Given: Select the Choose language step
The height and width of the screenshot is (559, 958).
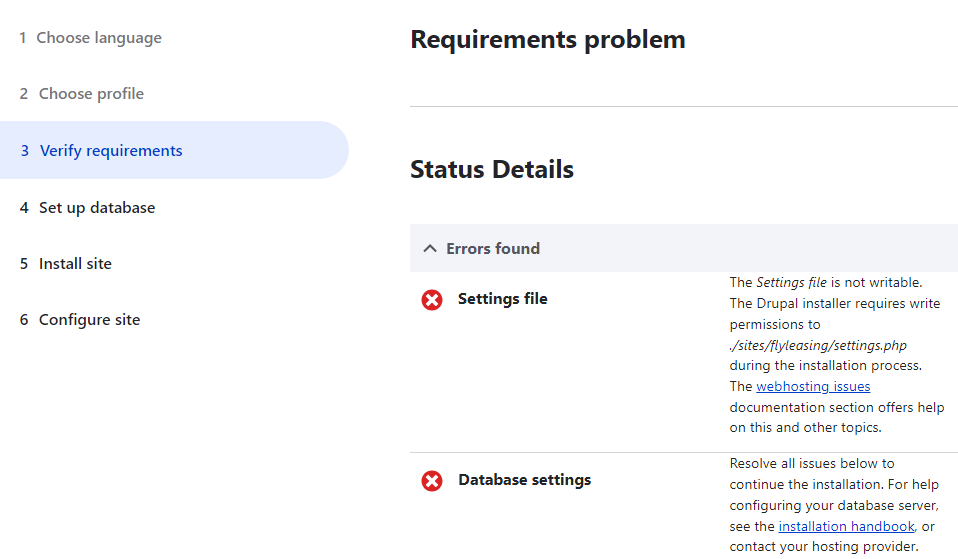Looking at the screenshot, I should tap(90, 38).
